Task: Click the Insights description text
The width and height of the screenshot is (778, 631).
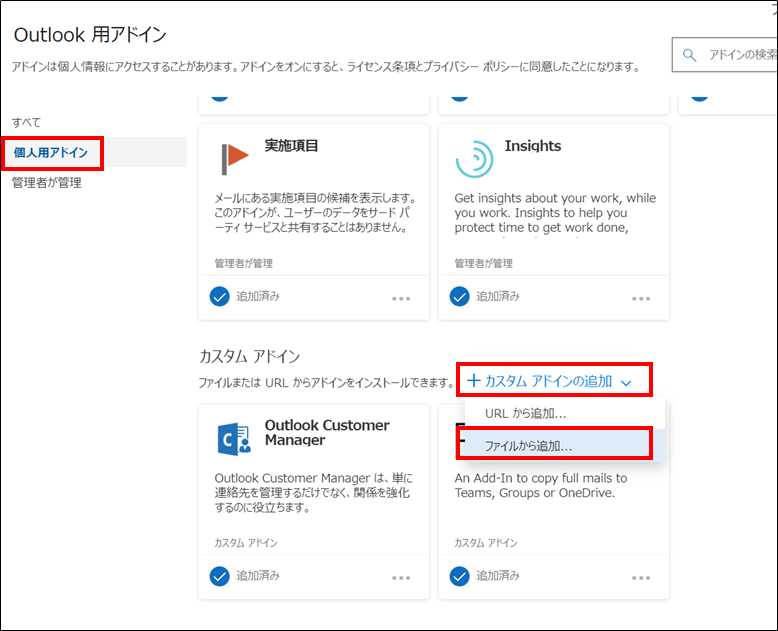Action: 555,213
